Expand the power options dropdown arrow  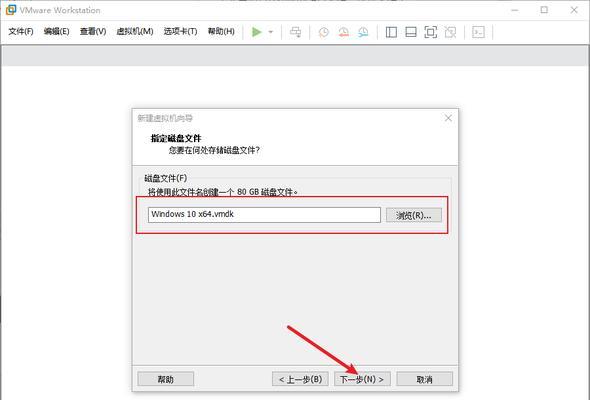271,32
